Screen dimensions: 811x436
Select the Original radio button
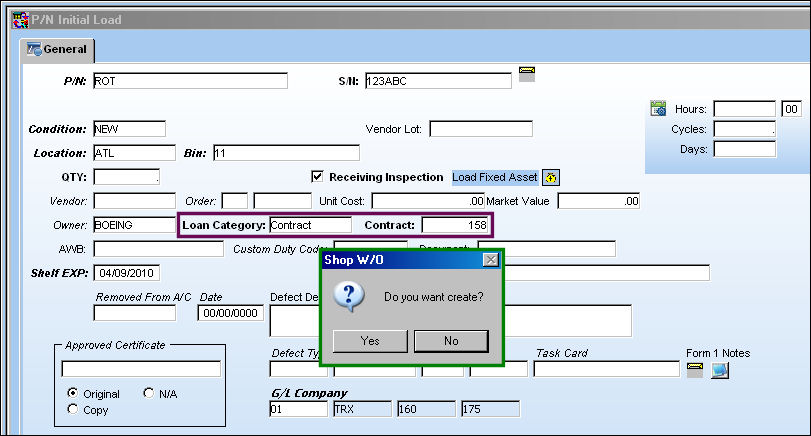73,393
